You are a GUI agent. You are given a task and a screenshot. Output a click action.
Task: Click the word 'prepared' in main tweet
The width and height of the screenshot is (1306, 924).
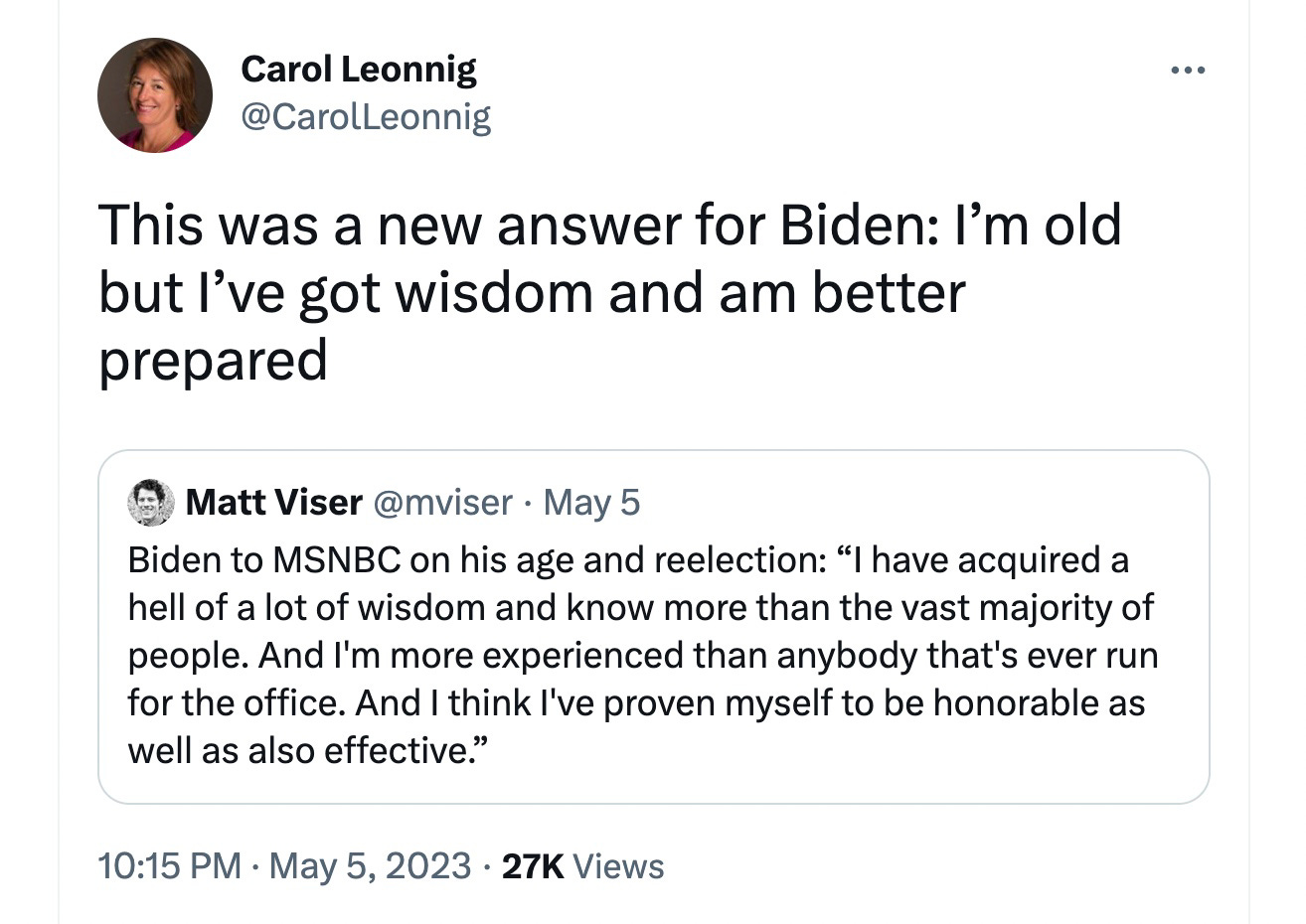click(213, 361)
